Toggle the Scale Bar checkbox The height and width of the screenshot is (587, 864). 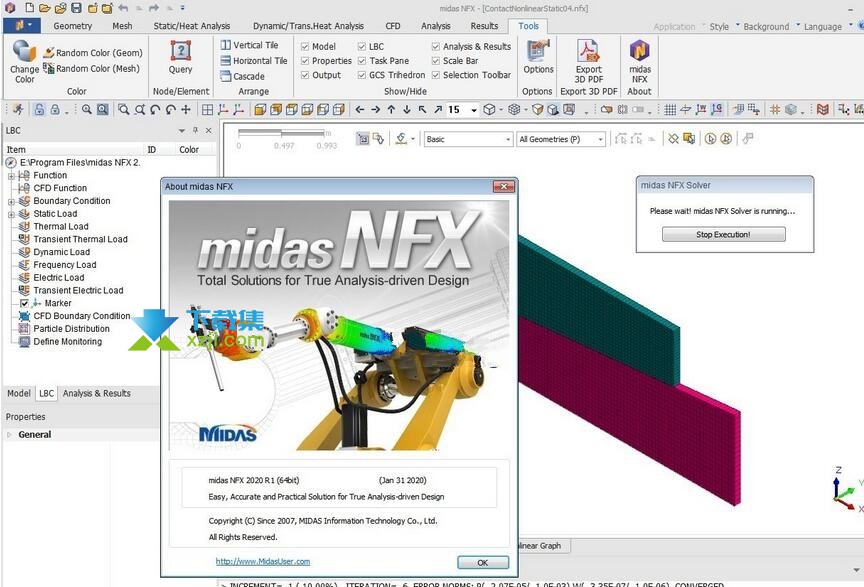435,61
